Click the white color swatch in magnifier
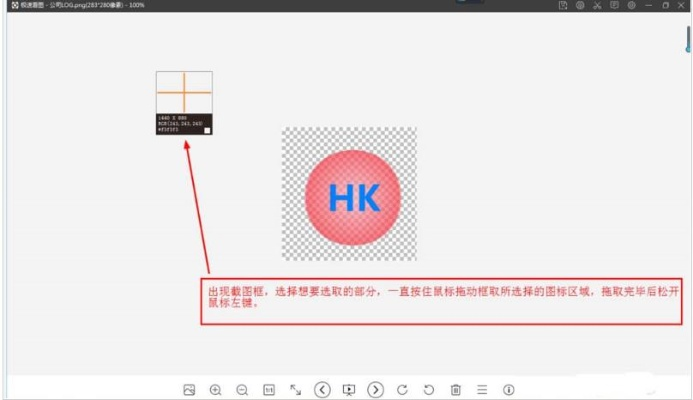 pyautogui.click(x=207, y=130)
